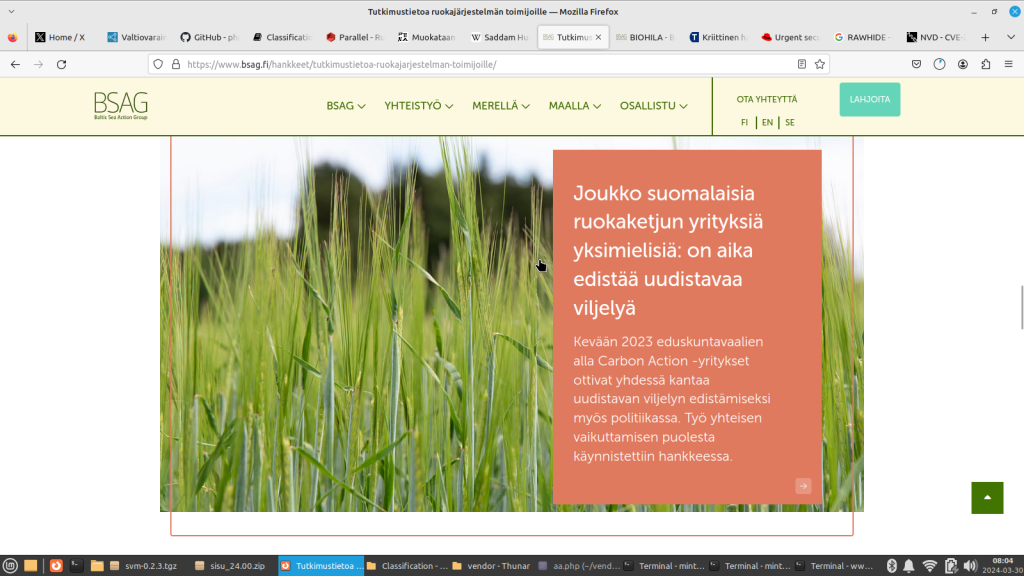The height and width of the screenshot is (576, 1024).
Task: Expand the MERELLÄ menu
Action: (500, 106)
